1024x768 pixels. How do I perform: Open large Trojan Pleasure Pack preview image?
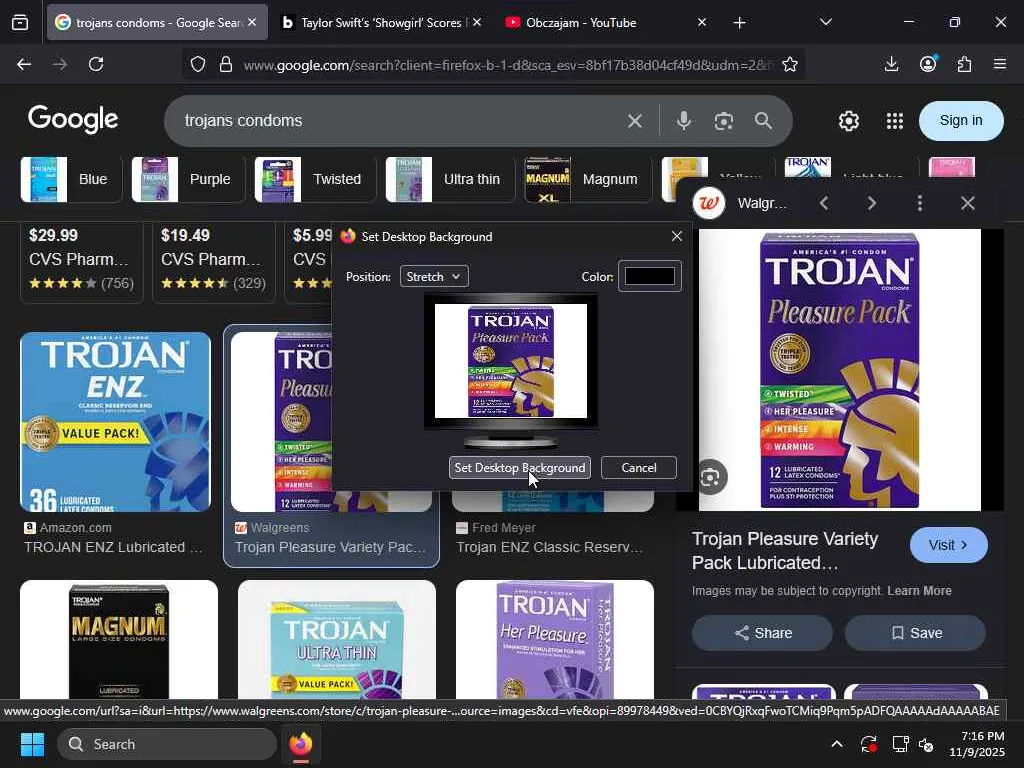(x=840, y=370)
